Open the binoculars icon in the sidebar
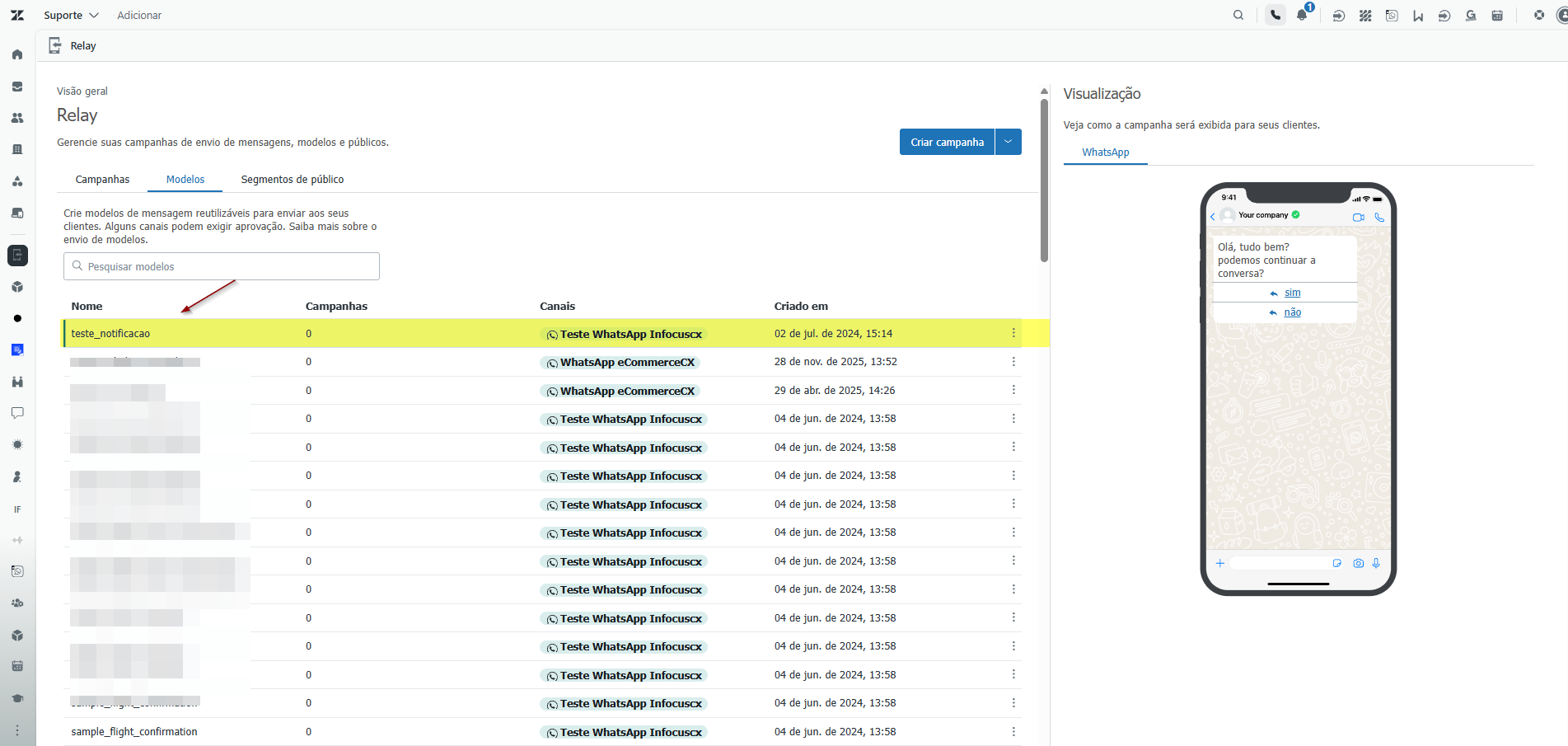This screenshot has height=746, width=1568. (17, 382)
